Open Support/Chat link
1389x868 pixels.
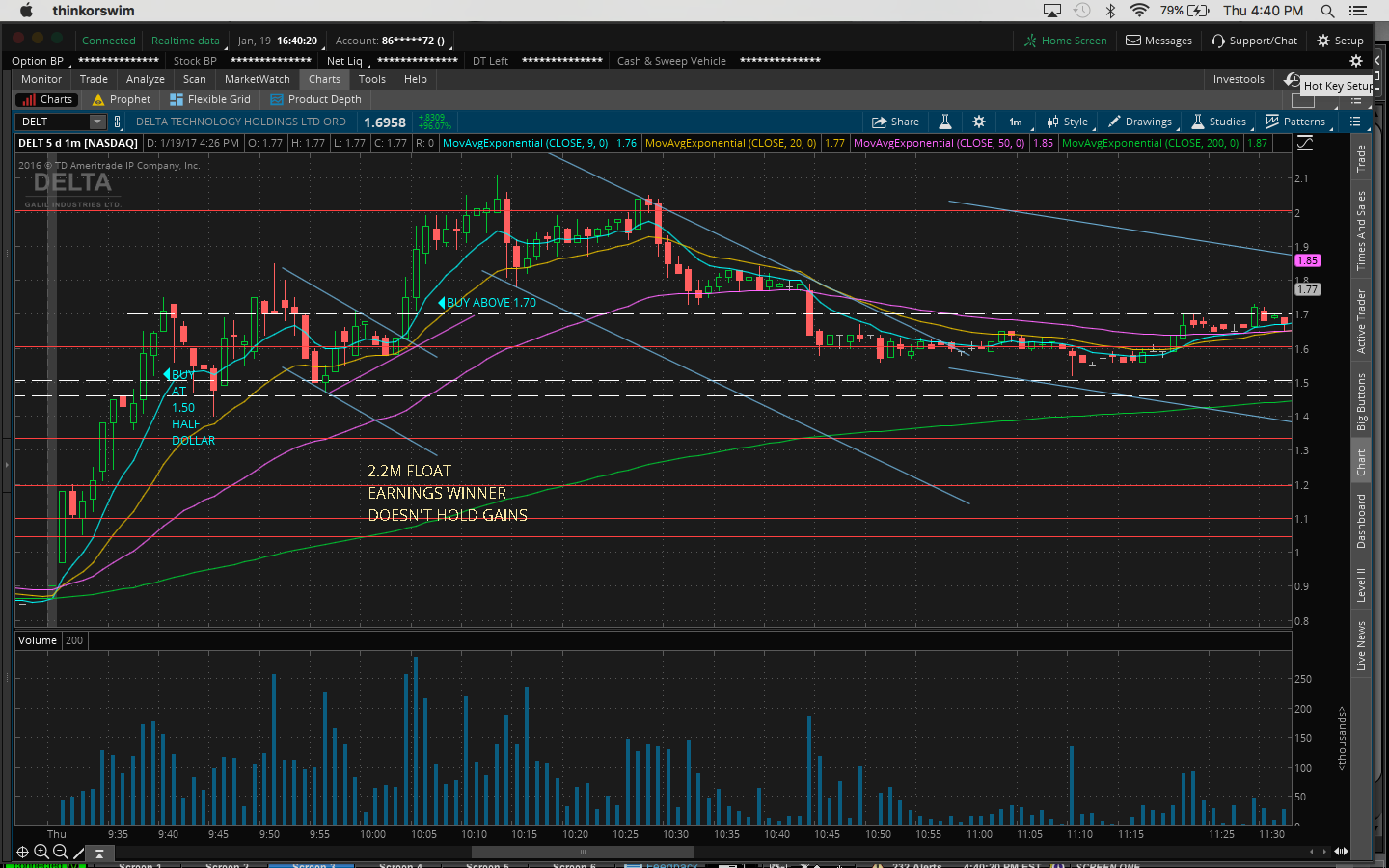pyautogui.click(x=1254, y=41)
